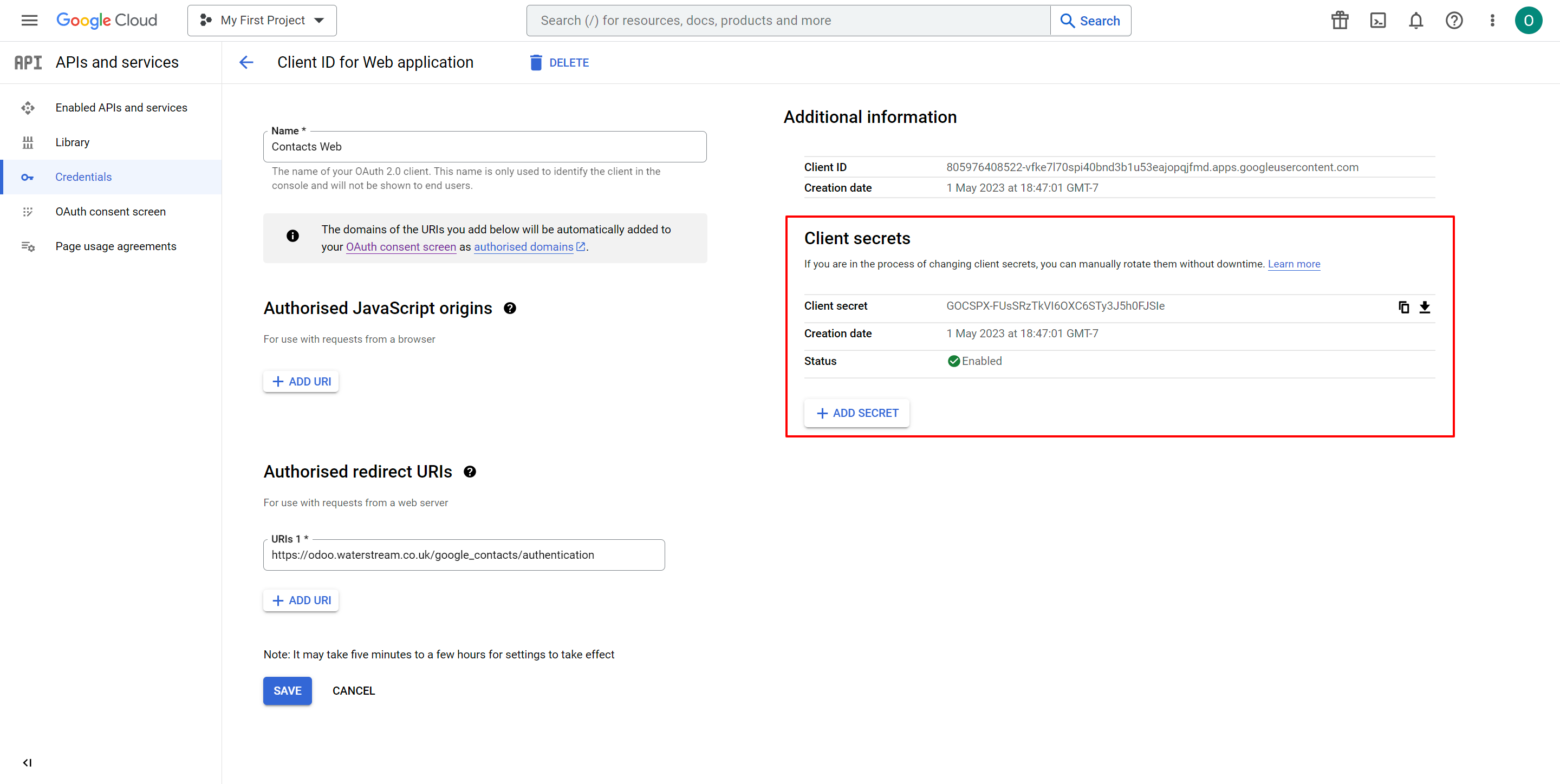The image size is (1560, 784).
Task: Click the Page usage agreements settings icon
Action: click(x=28, y=246)
